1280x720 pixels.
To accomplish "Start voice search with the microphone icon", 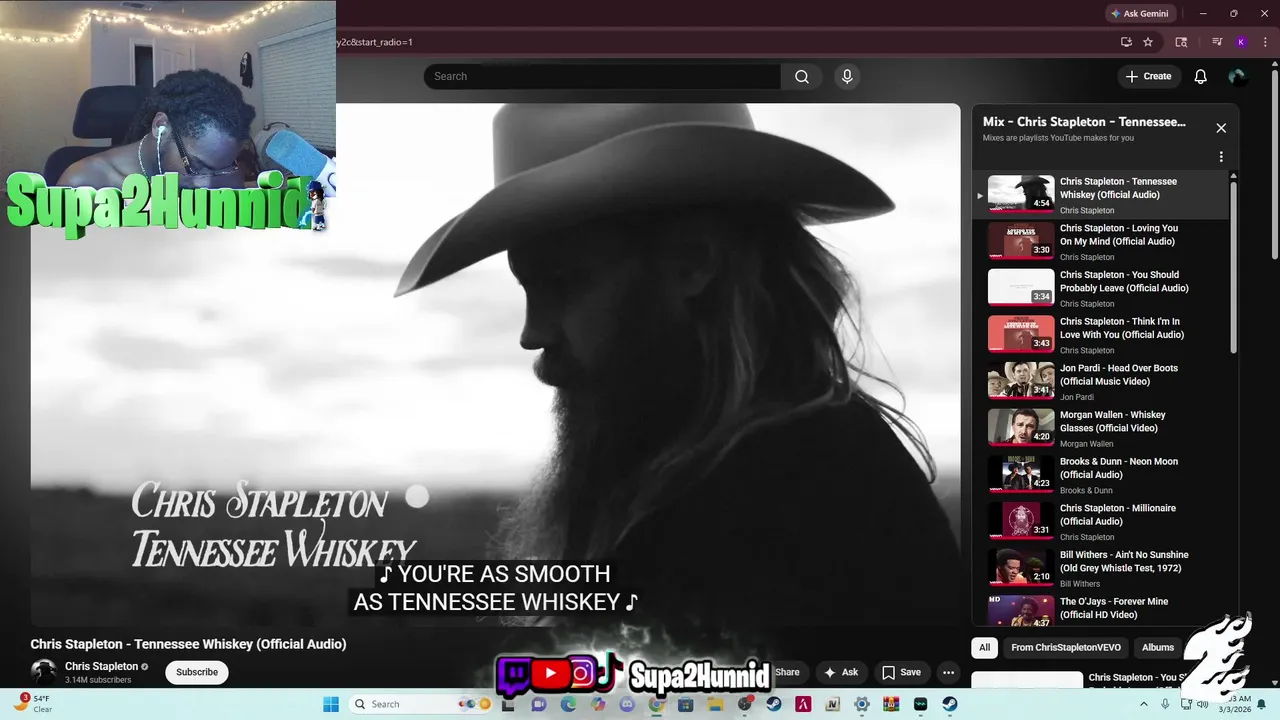I will click(847, 76).
